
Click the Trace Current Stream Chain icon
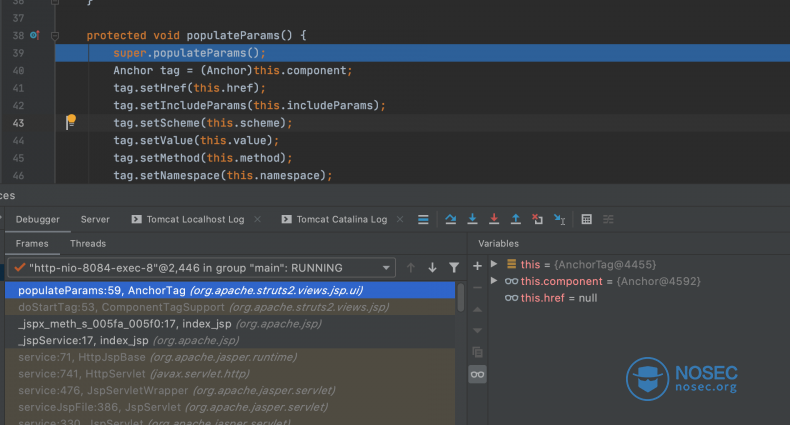pos(608,219)
